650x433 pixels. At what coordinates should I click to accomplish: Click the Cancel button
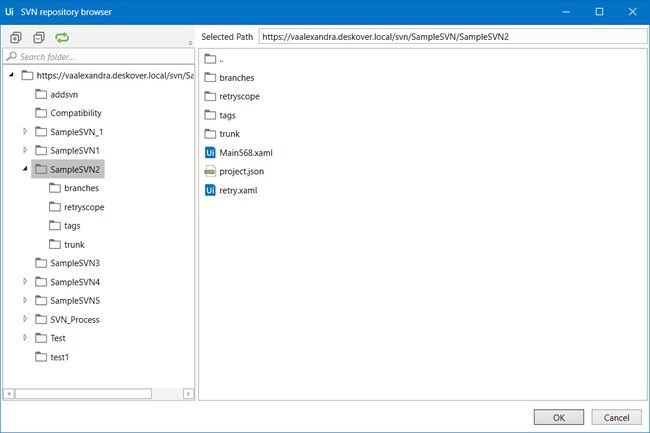tap(616, 417)
